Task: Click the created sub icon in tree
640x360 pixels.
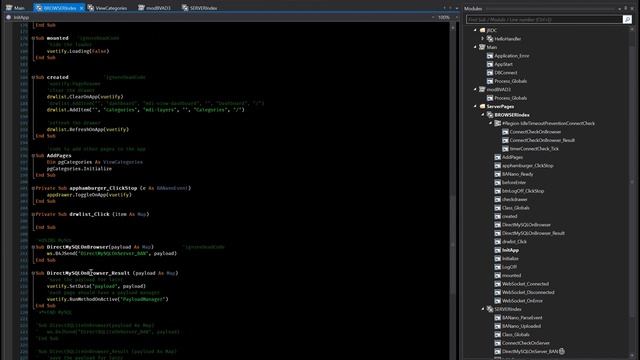Action: point(498,216)
